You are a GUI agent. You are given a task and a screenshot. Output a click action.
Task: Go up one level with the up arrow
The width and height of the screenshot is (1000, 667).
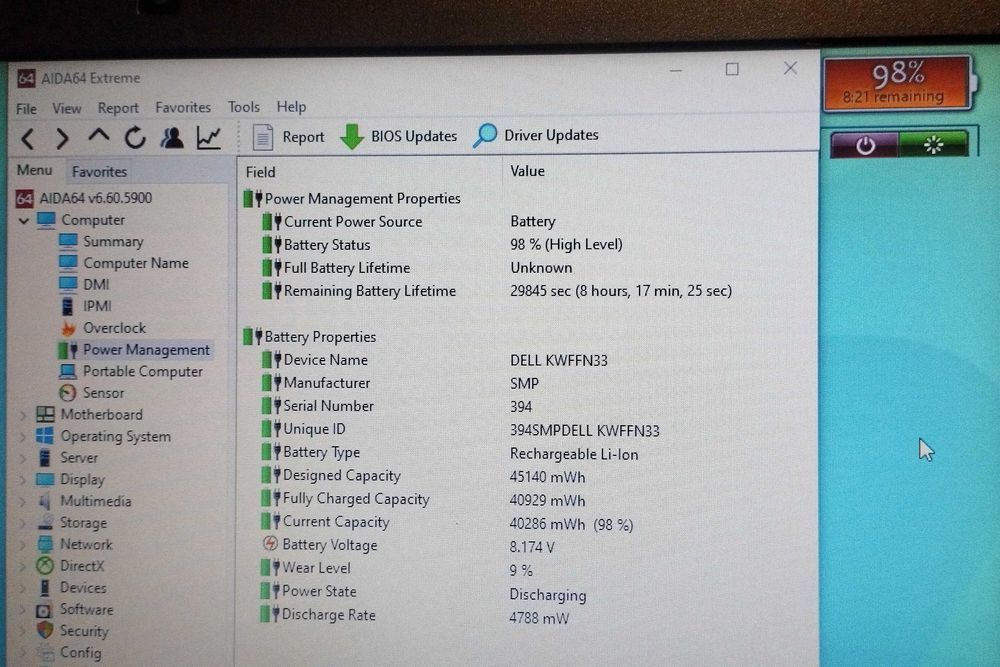coord(98,136)
